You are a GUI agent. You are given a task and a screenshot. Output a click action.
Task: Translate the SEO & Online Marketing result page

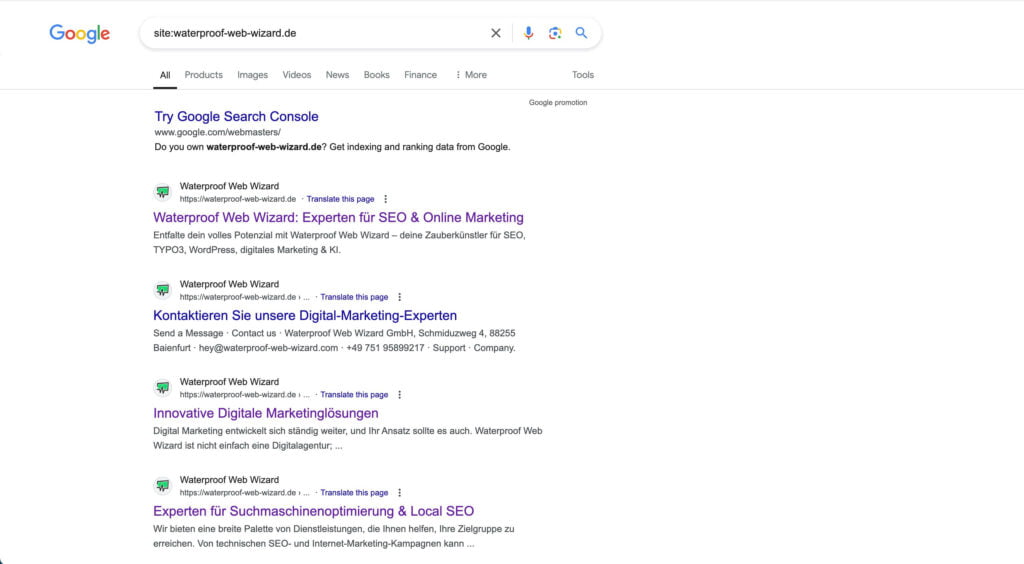click(340, 199)
